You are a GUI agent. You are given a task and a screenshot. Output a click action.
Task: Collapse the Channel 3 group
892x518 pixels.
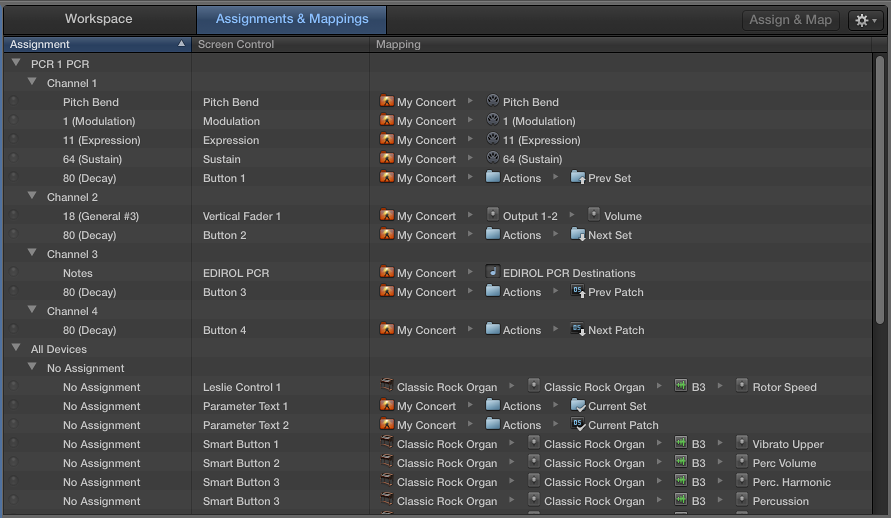pos(32,252)
